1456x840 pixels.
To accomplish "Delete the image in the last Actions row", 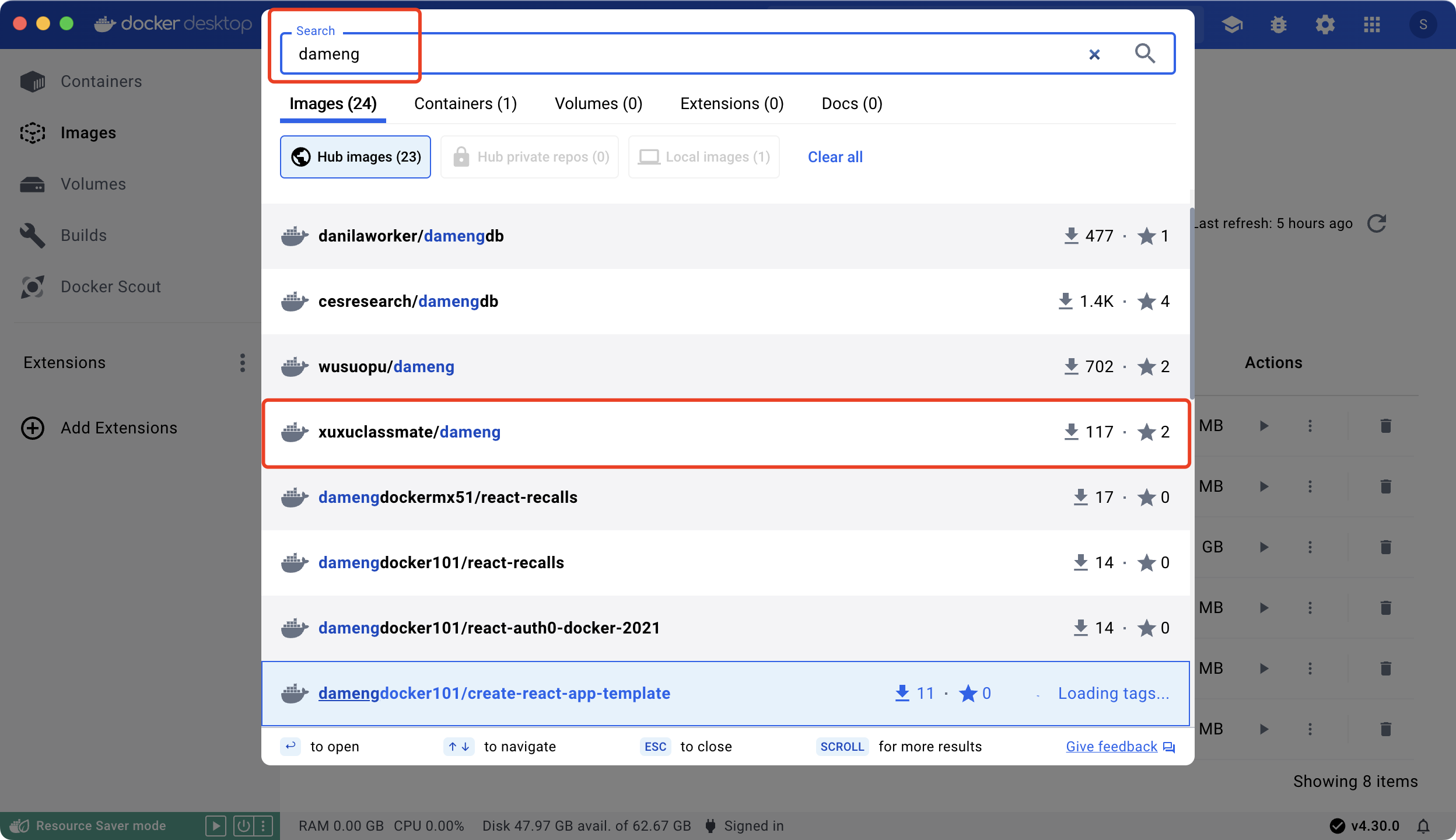I will click(1386, 729).
